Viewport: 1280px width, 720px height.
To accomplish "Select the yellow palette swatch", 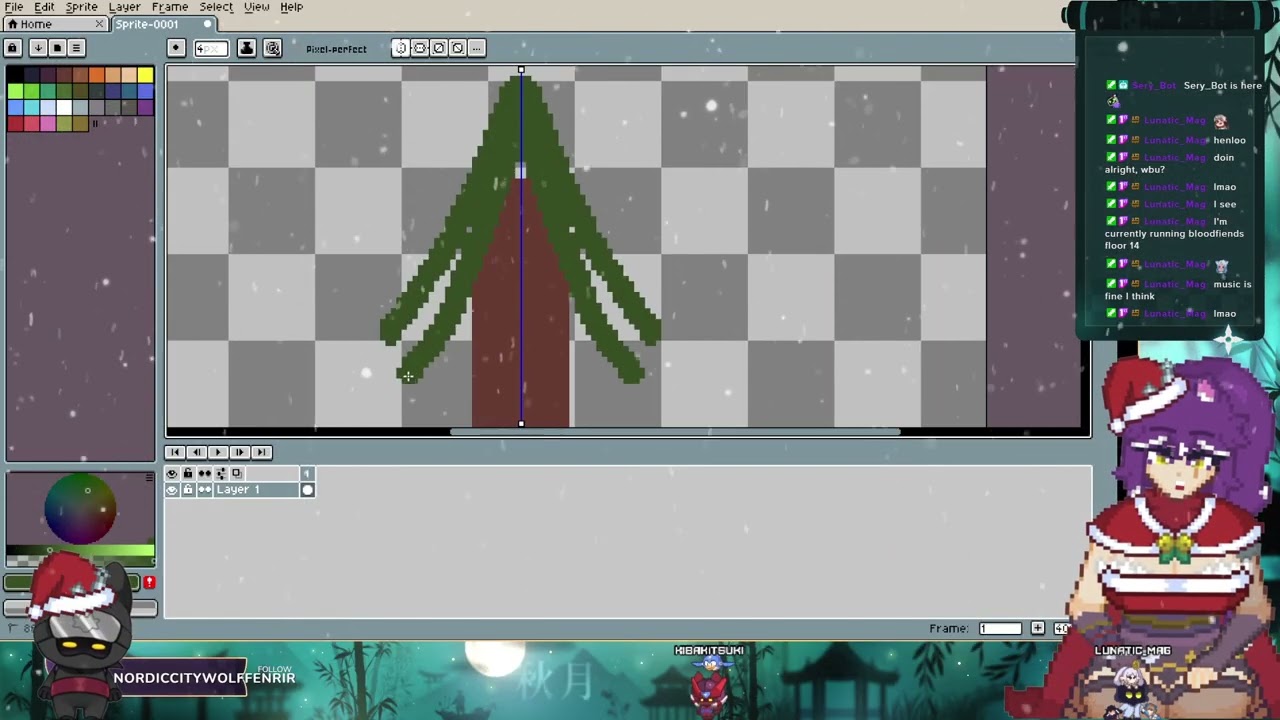I will tap(146, 75).
